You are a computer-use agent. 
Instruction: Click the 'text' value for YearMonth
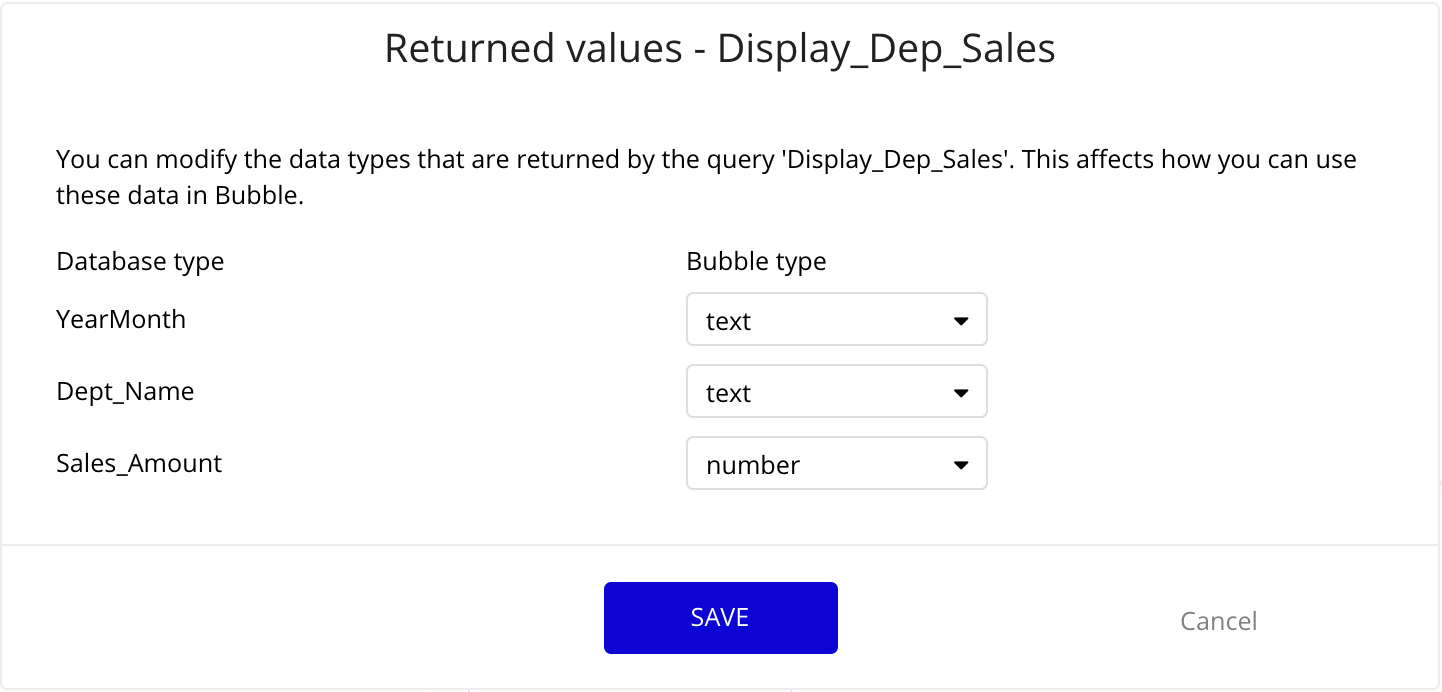pyautogui.click(x=728, y=322)
